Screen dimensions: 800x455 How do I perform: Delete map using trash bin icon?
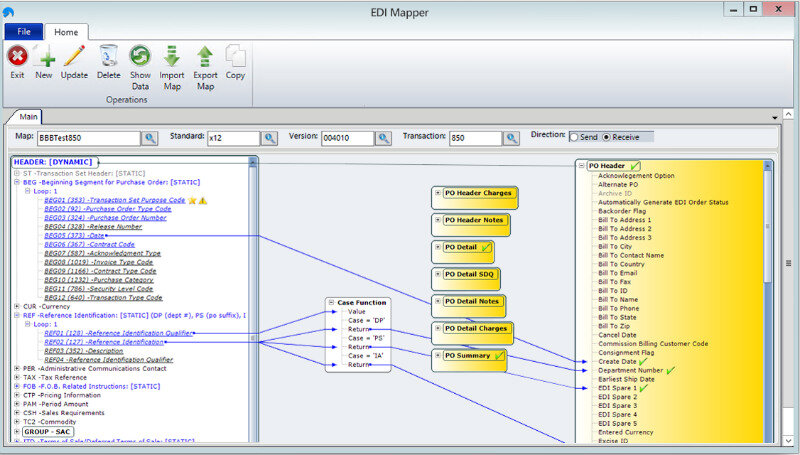pyautogui.click(x=109, y=58)
